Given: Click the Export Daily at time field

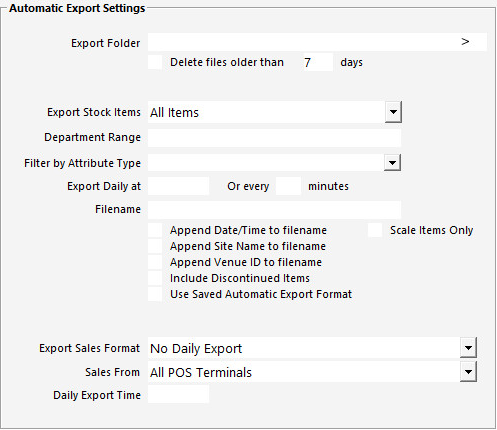Looking at the screenshot, I should tap(179, 186).
